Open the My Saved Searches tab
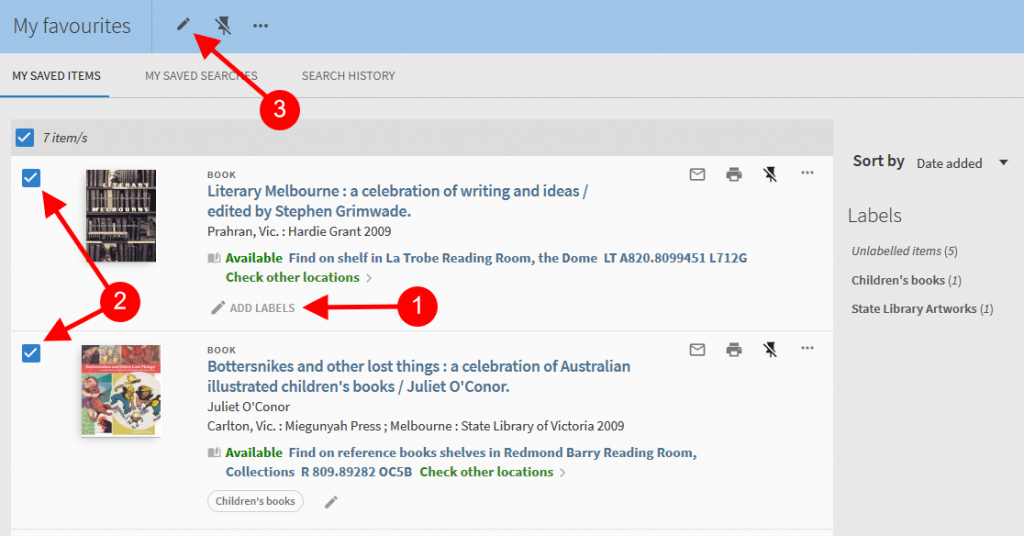 [201, 76]
